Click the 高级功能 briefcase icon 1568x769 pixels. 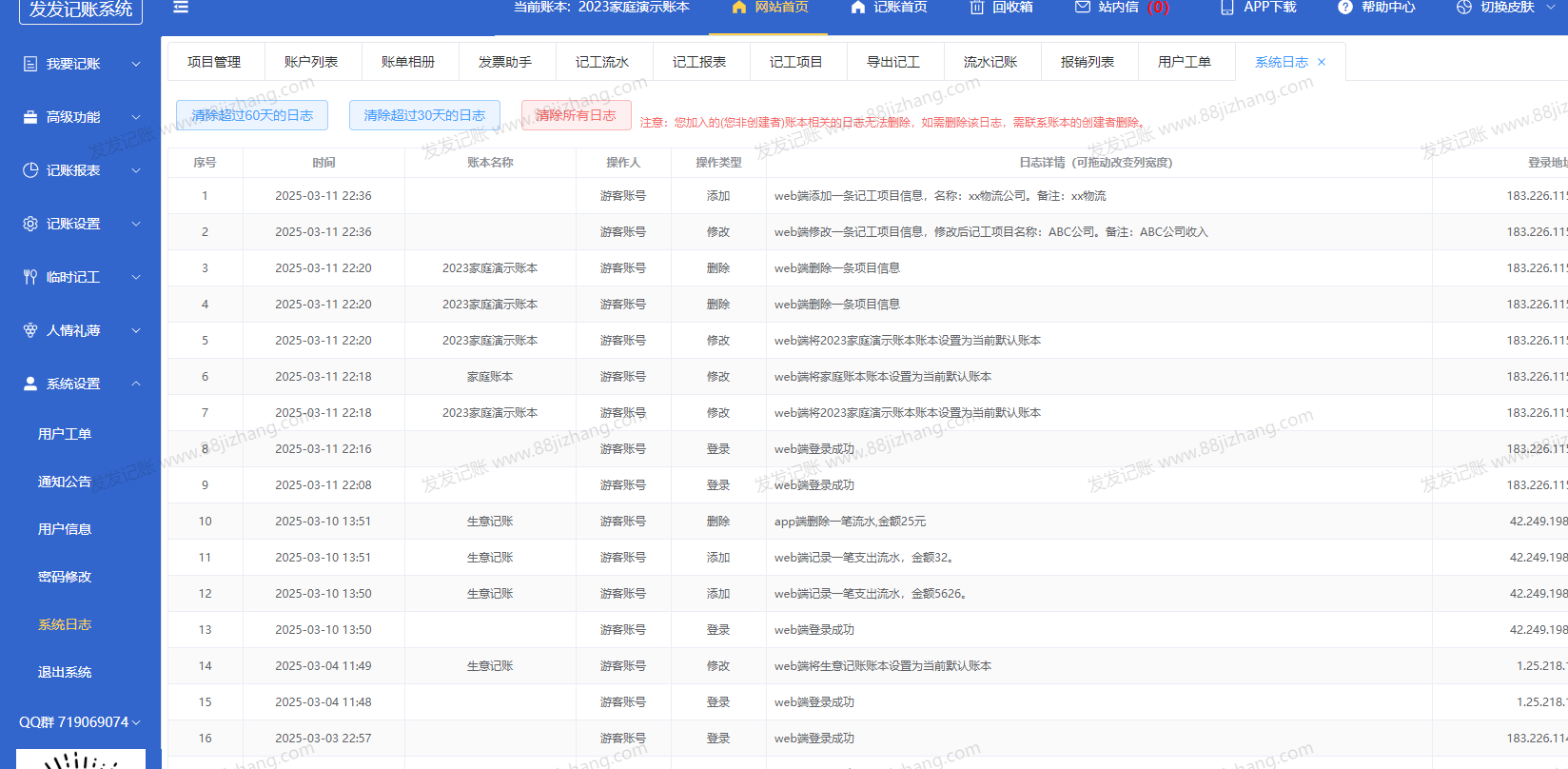pos(30,117)
